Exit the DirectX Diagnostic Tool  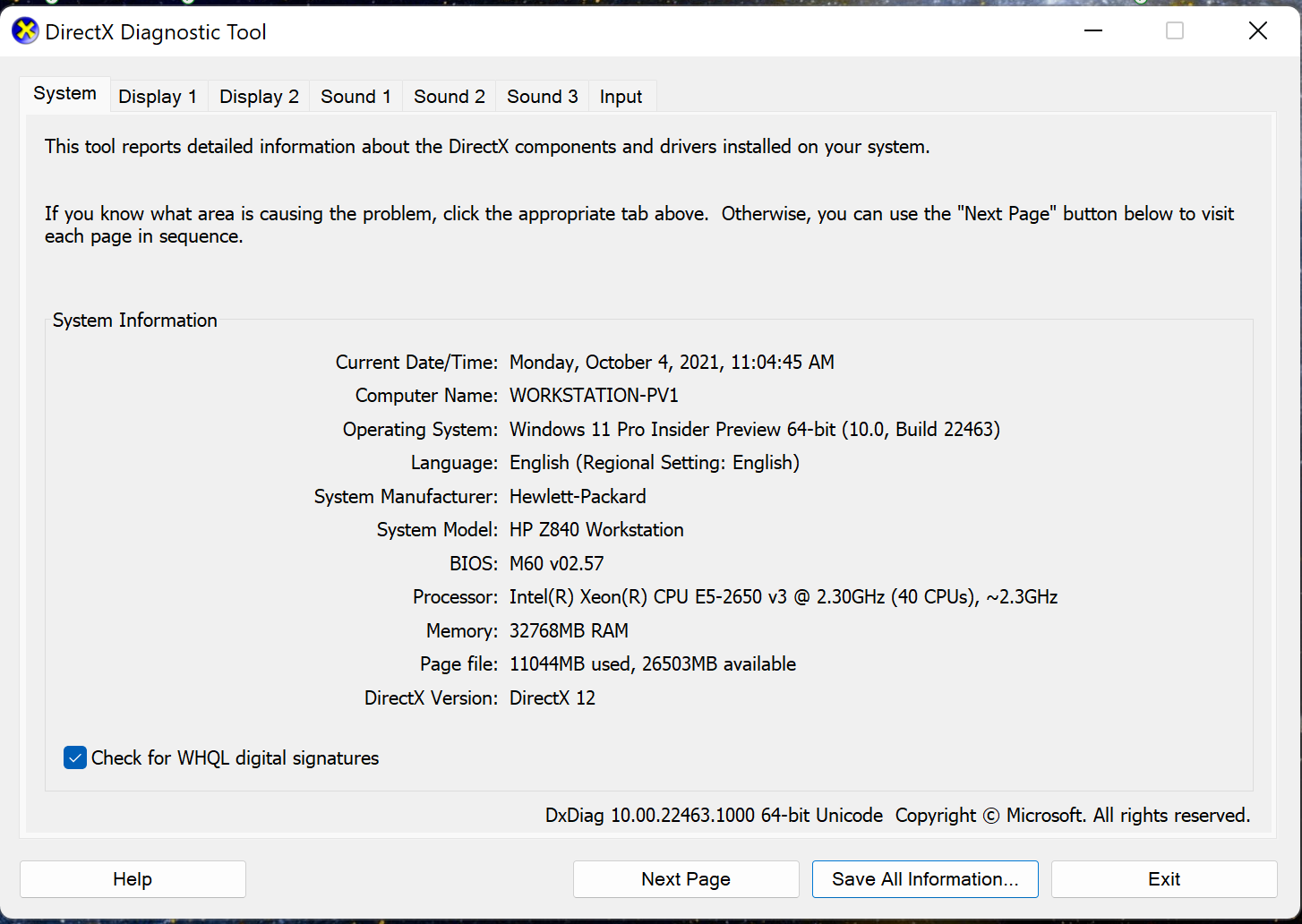coord(1164,879)
